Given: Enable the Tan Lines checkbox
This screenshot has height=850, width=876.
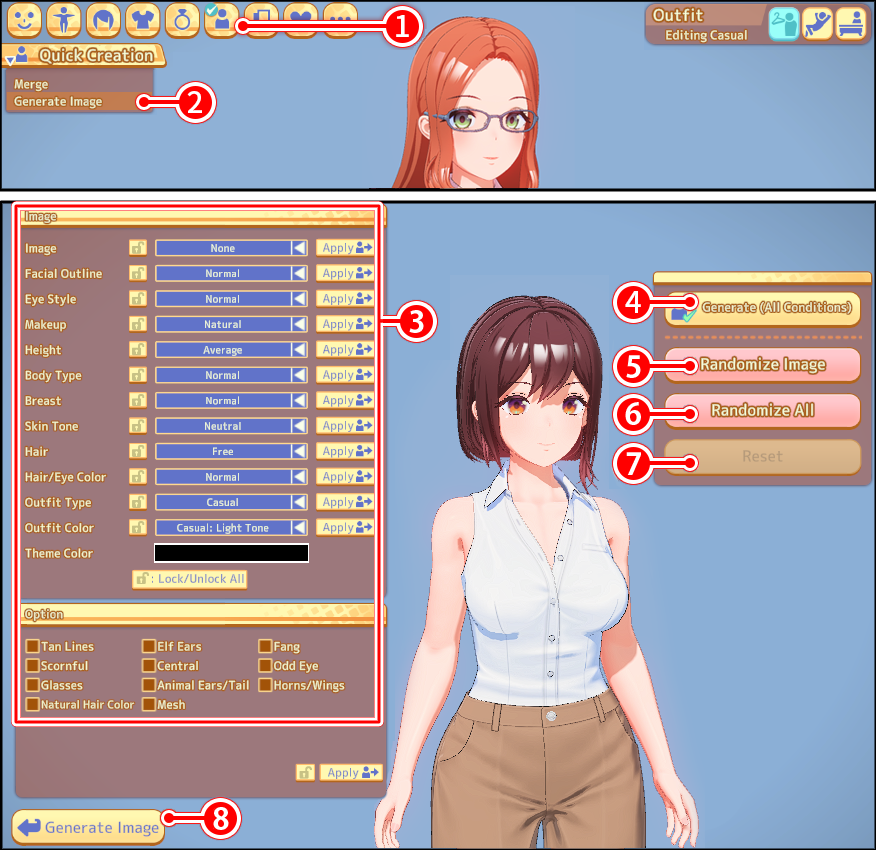Looking at the screenshot, I should (x=33, y=647).
